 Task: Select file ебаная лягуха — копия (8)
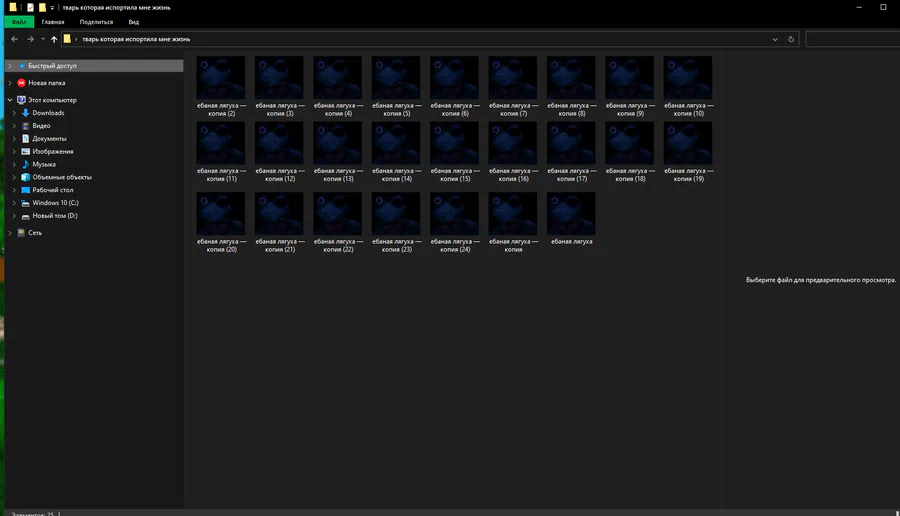pos(571,87)
